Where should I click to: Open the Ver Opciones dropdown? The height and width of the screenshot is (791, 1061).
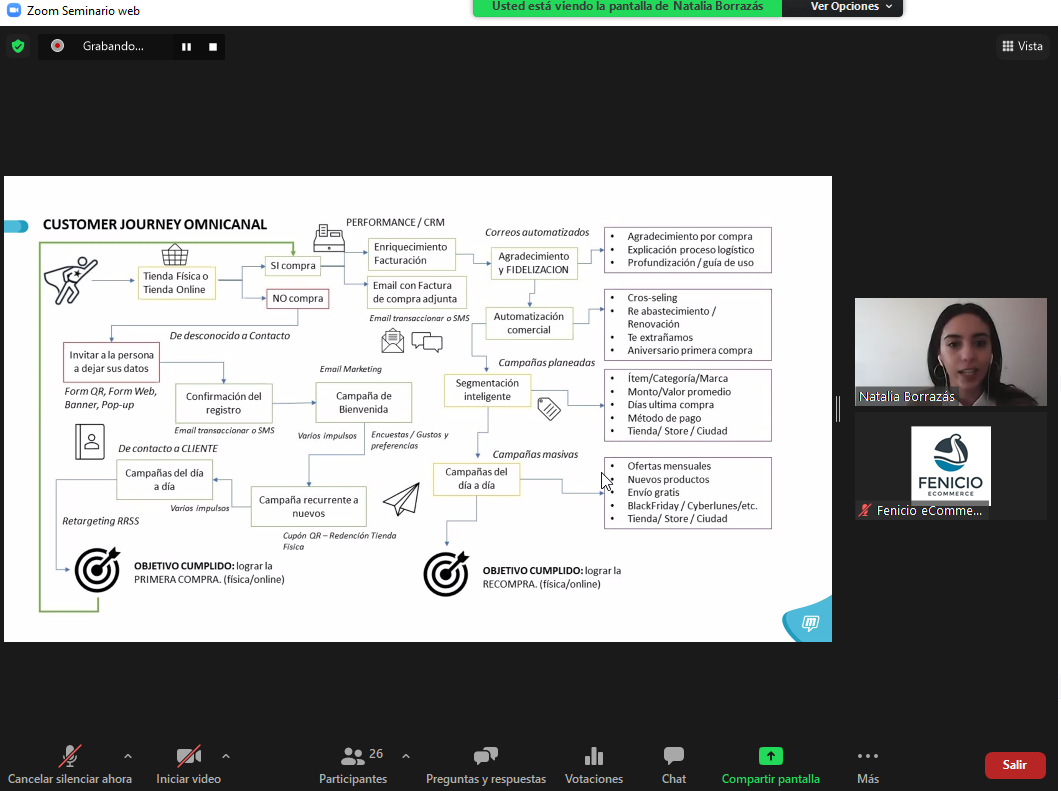click(851, 7)
